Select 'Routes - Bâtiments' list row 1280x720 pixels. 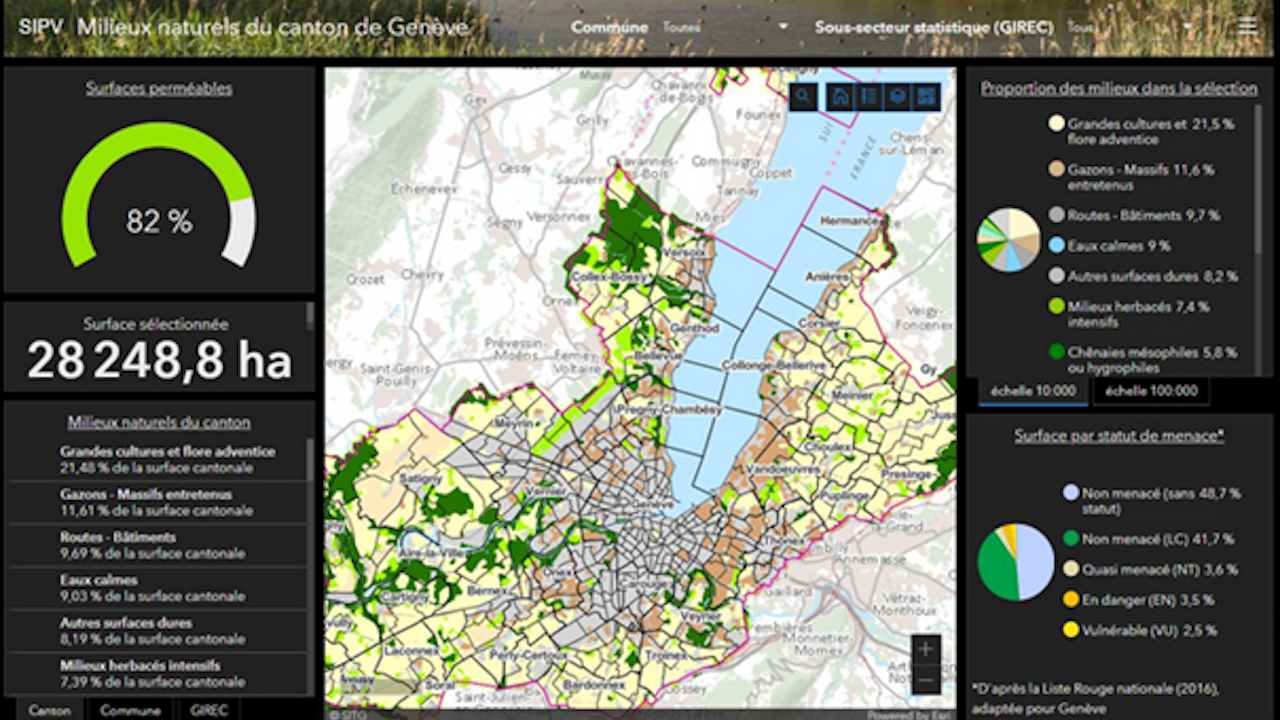click(158, 545)
